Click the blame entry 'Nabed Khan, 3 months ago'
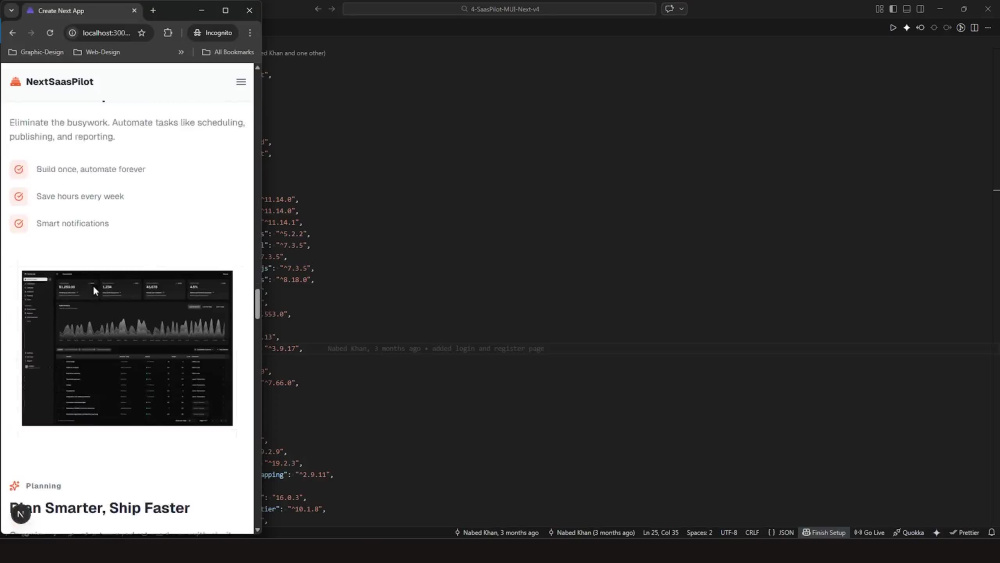Screen dimensions: 1000x563 pos(496,532)
